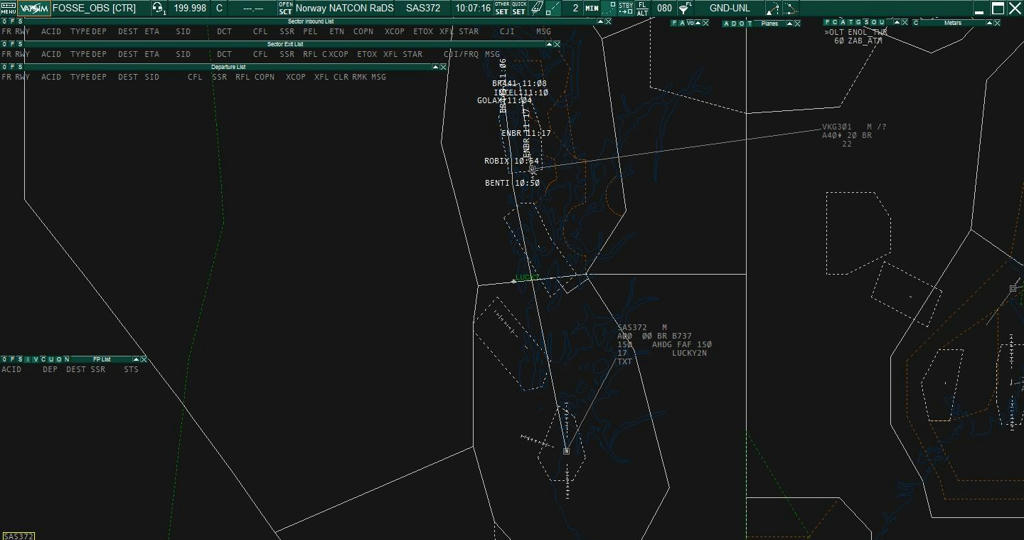Close the Planes list panel
This screenshot has width=1024, height=540.
[x=799, y=22]
